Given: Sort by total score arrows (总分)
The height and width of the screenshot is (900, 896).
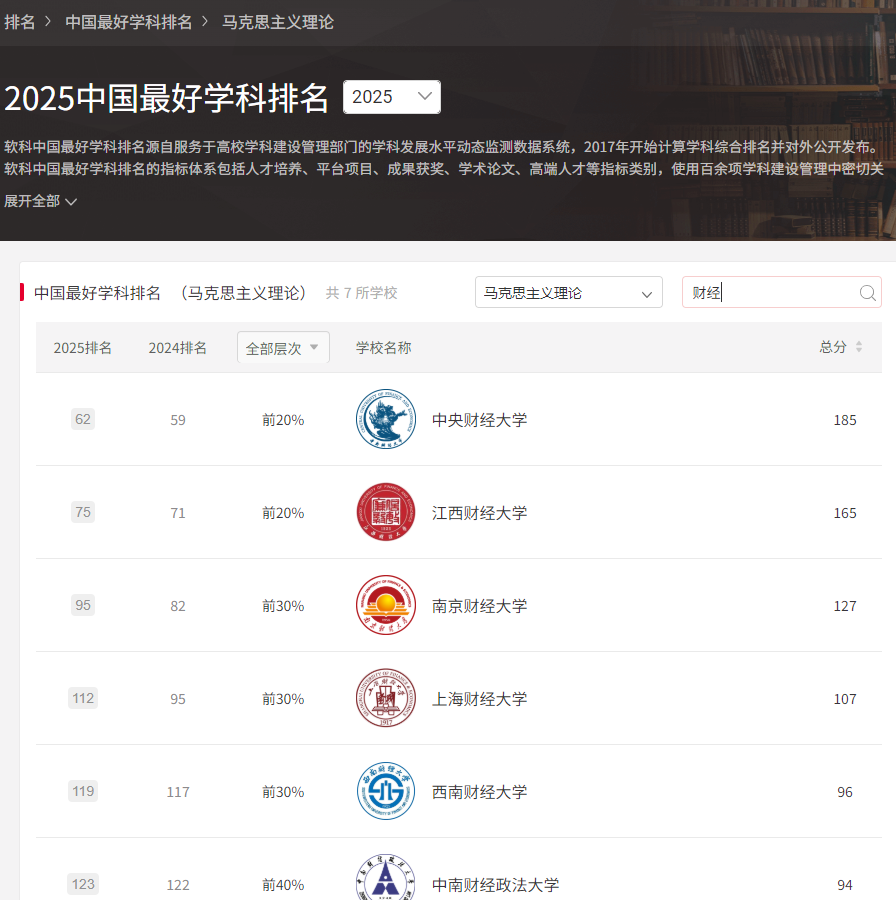Looking at the screenshot, I should click(858, 347).
